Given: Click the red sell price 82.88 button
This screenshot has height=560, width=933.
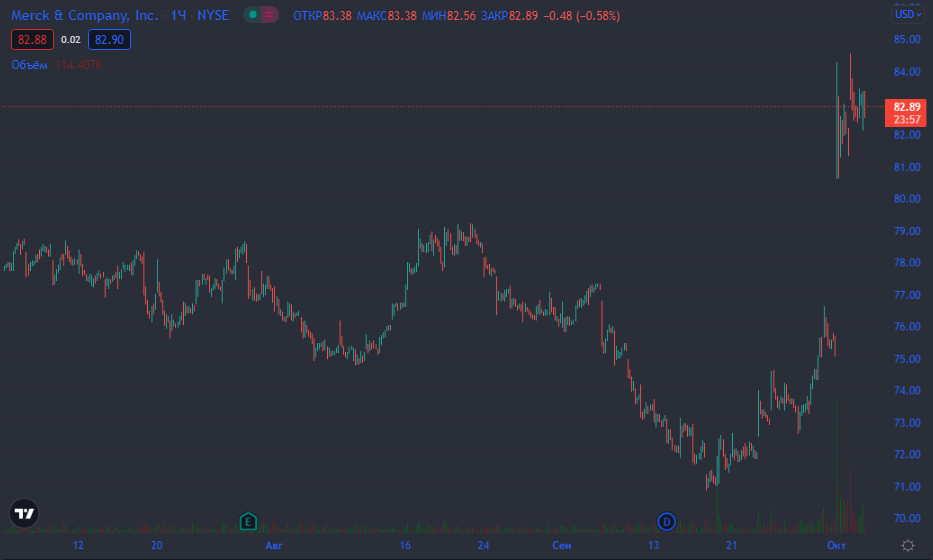Looking at the screenshot, I should pos(32,40).
